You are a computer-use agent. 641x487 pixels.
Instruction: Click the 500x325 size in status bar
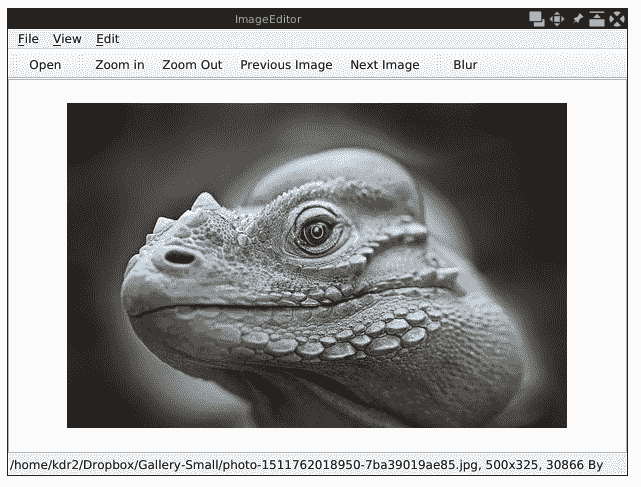click(x=504, y=465)
